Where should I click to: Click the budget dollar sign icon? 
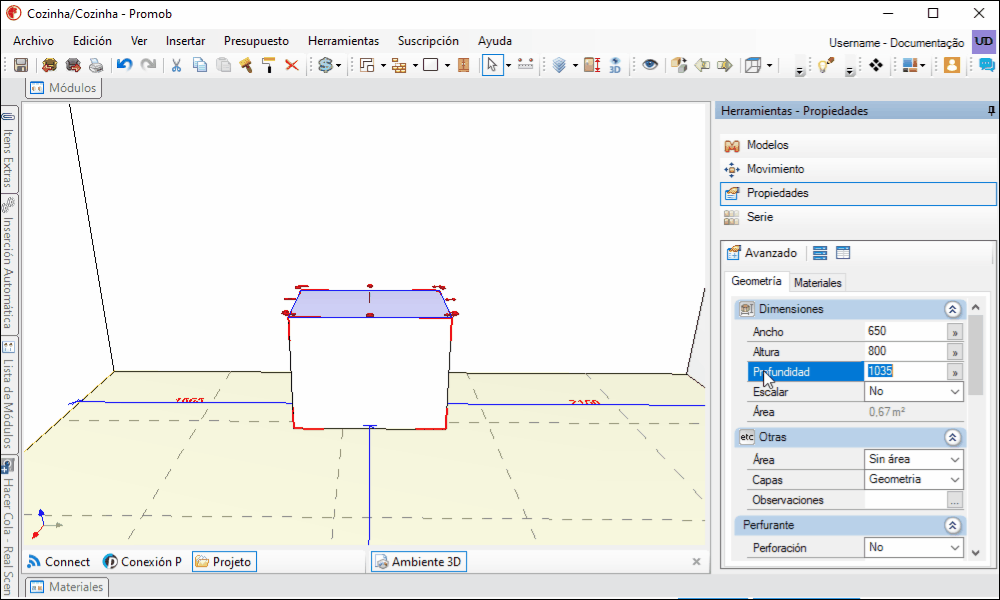[x=325, y=65]
